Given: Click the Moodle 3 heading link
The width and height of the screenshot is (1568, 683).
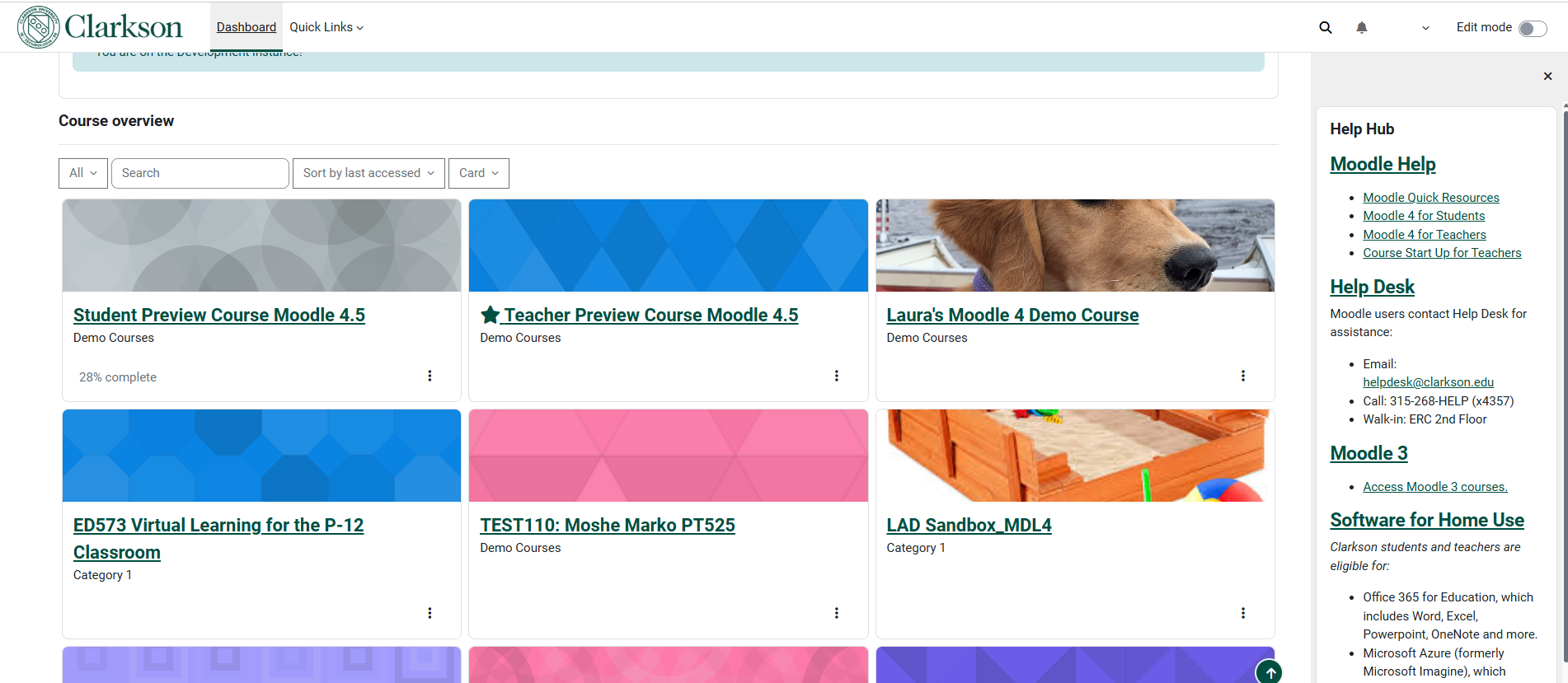Looking at the screenshot, I should (1368, 453).
